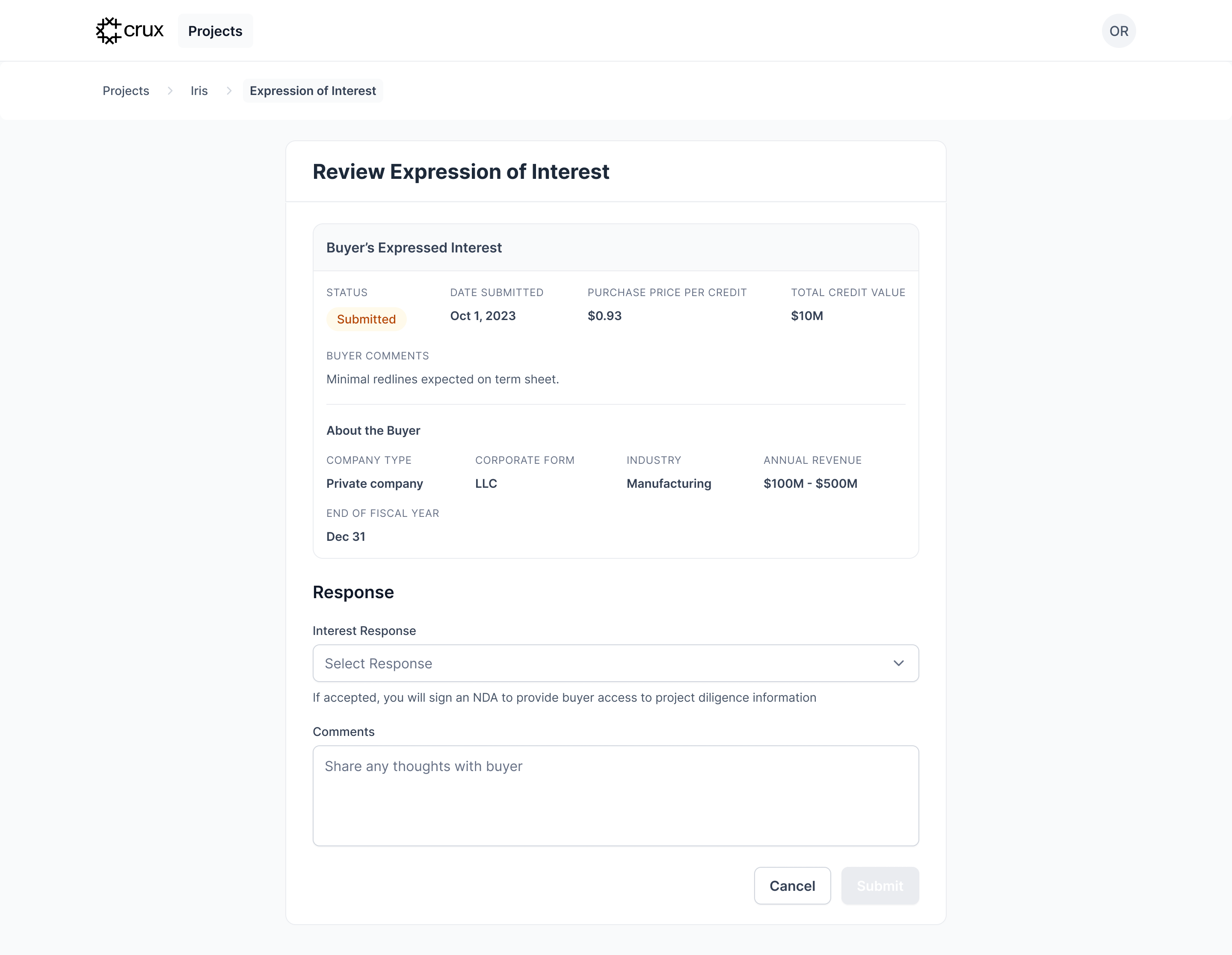Click the chevron after Iris breadcrumb
The image size is (1232, 955).
(x=229, y=91)
